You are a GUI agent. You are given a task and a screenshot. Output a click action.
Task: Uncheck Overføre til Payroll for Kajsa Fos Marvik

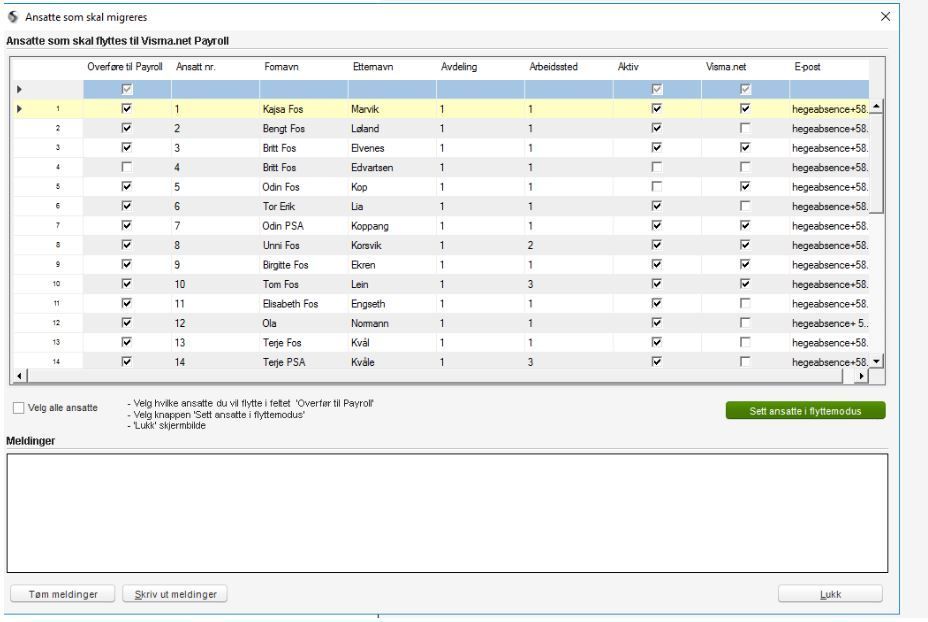126,108
